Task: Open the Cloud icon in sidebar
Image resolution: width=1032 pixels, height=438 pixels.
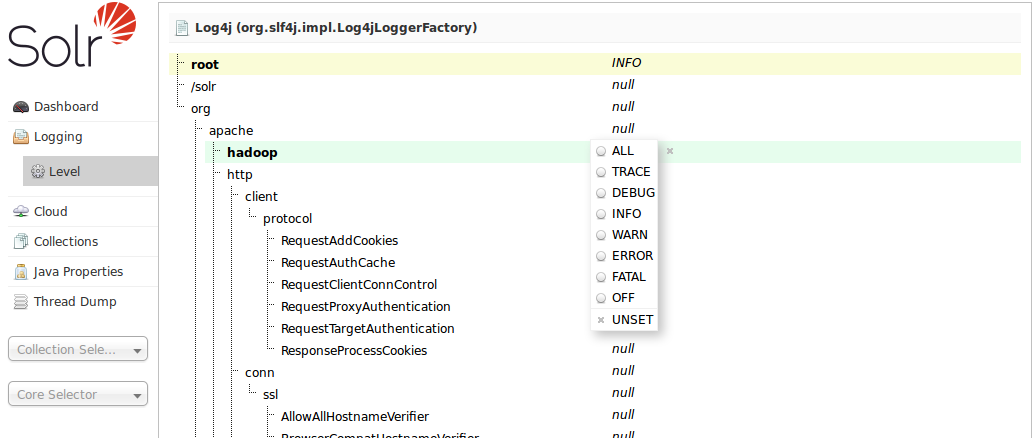Action: coord(20,212)
